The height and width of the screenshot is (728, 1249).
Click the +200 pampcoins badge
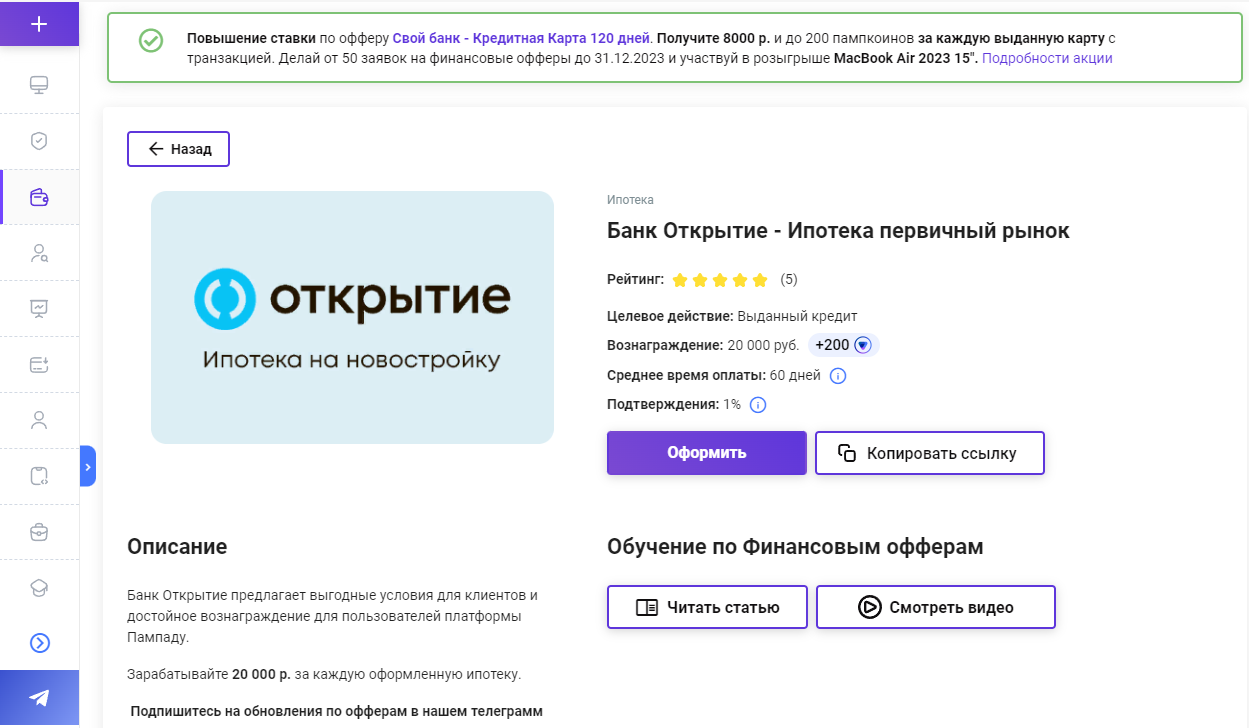click(x=843, y=345)
